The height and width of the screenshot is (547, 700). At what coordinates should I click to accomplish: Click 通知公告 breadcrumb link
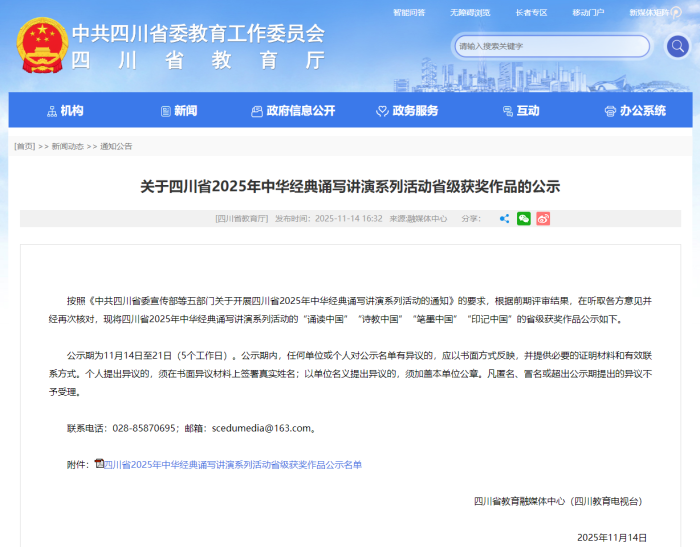(115, 146)
